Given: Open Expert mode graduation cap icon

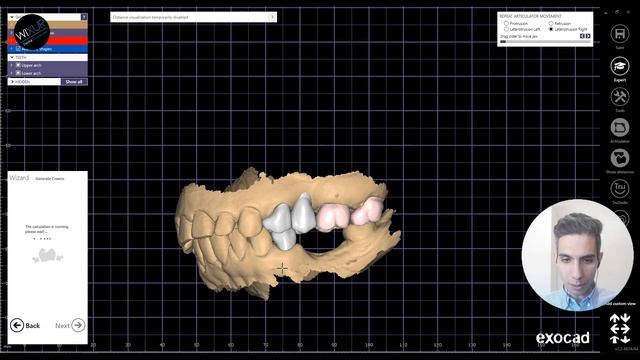Looking at the screenshot, I should coord(620,66).
